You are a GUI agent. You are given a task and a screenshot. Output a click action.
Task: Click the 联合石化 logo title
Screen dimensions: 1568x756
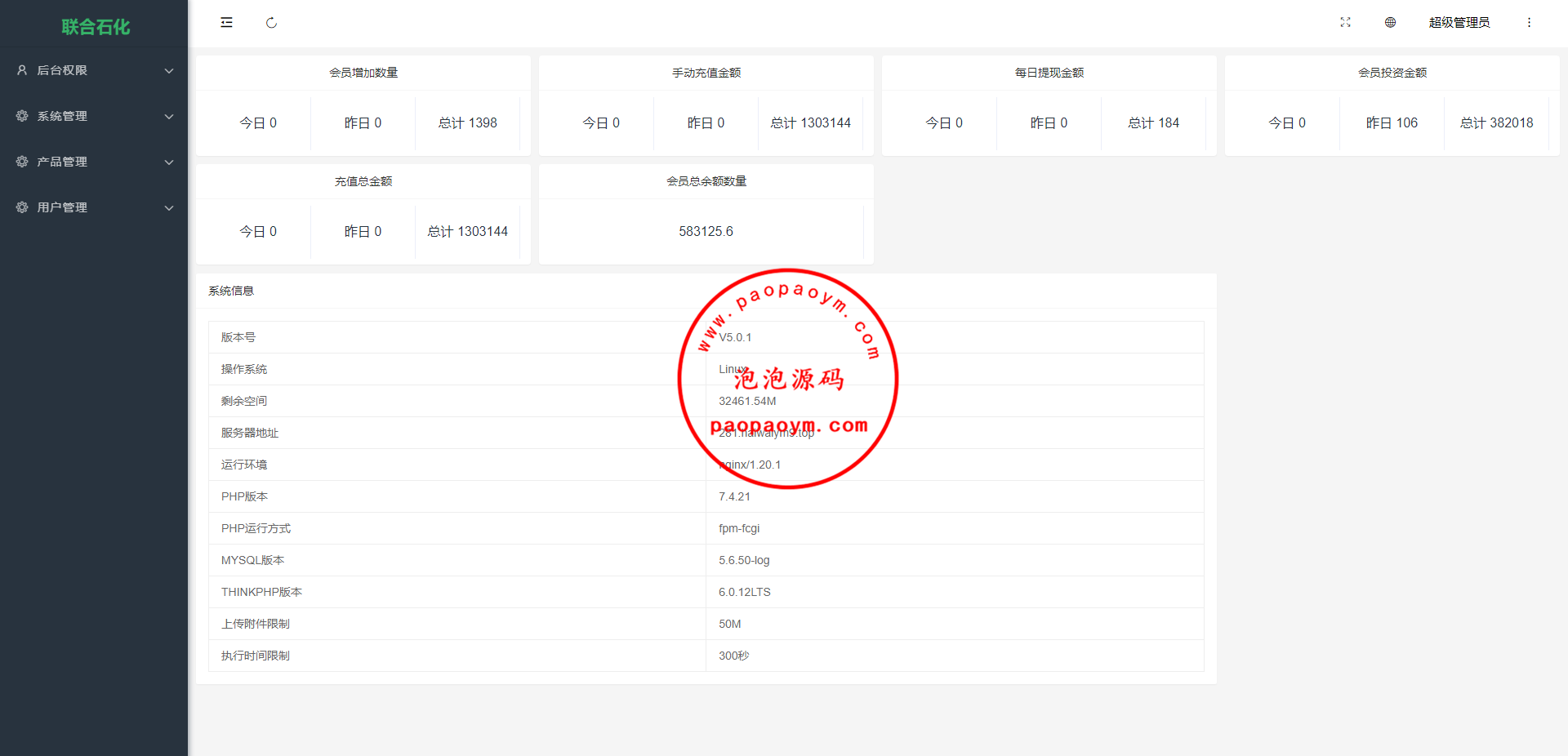(x=95, y=27)
